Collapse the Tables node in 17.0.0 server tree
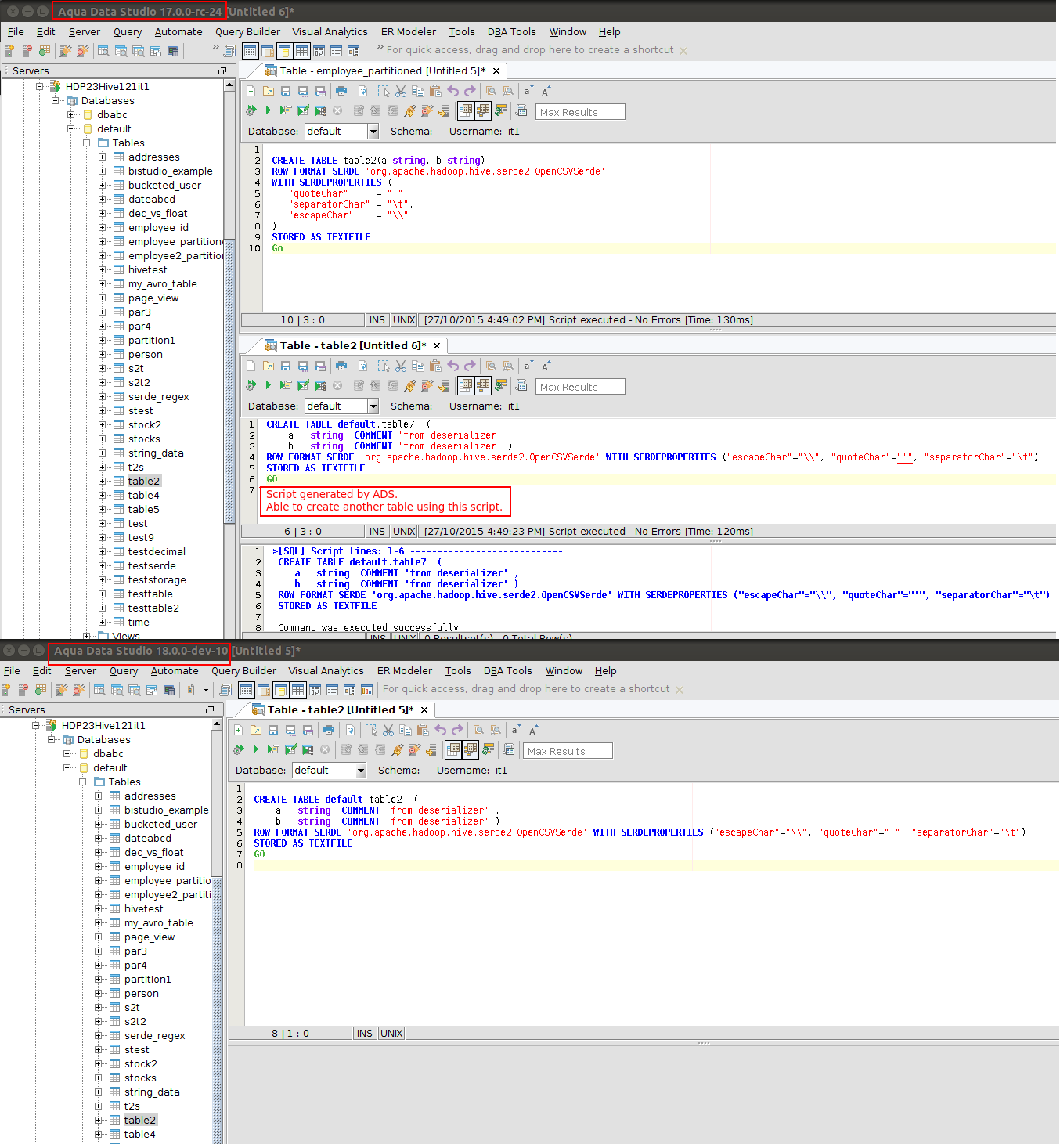 click(86, 143)
